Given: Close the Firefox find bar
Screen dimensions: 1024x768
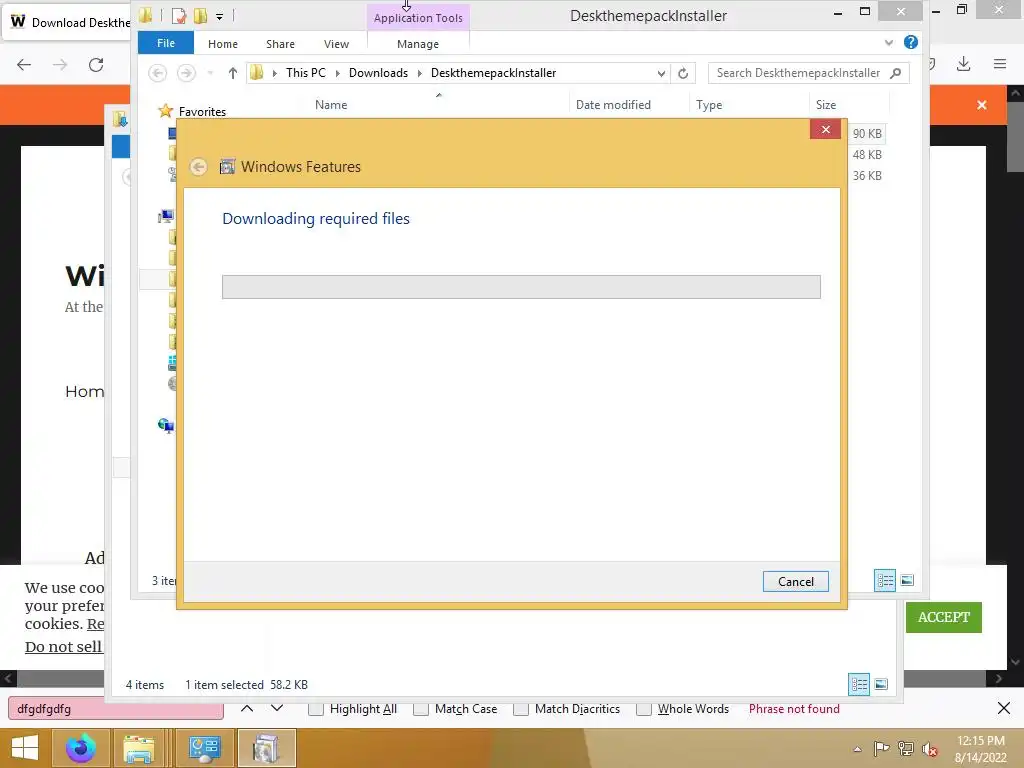Looking at the screenshot, I should pos(1004,708).
